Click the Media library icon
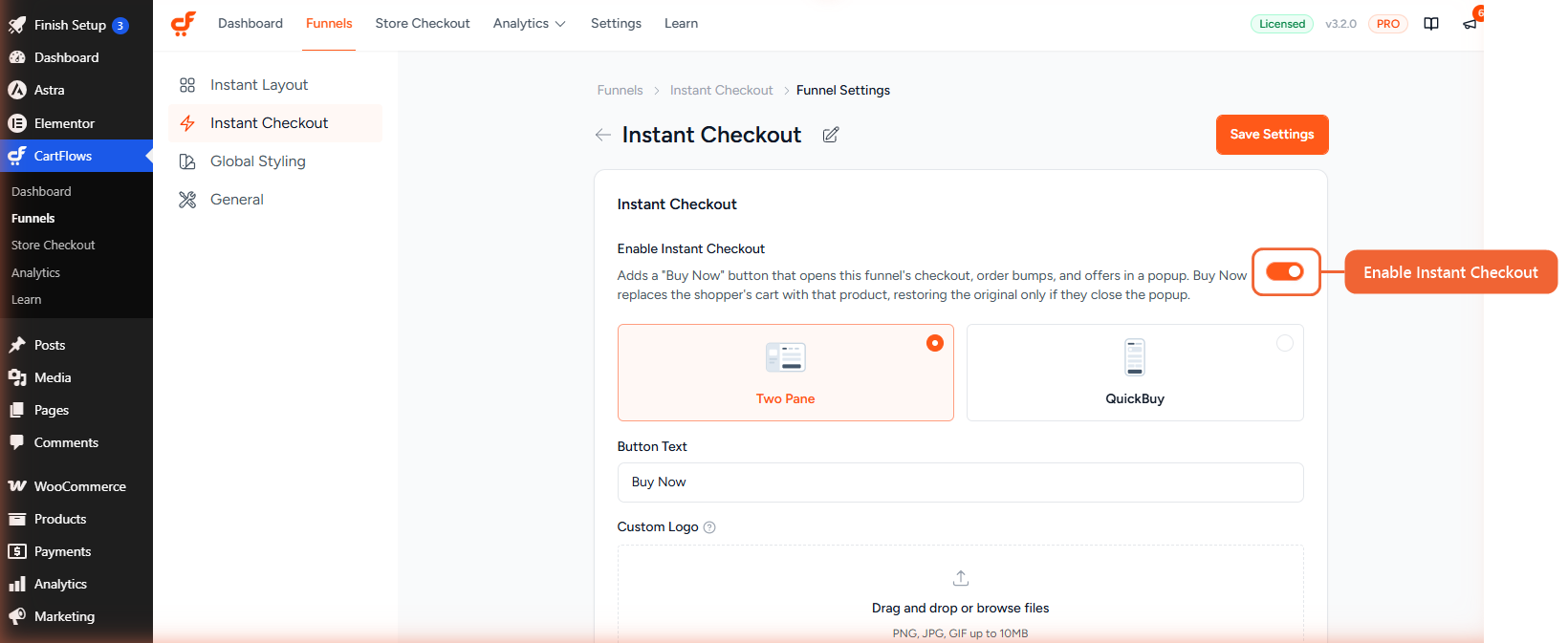The height and width of the screenshot is (643, 1568). pos(17,377)
